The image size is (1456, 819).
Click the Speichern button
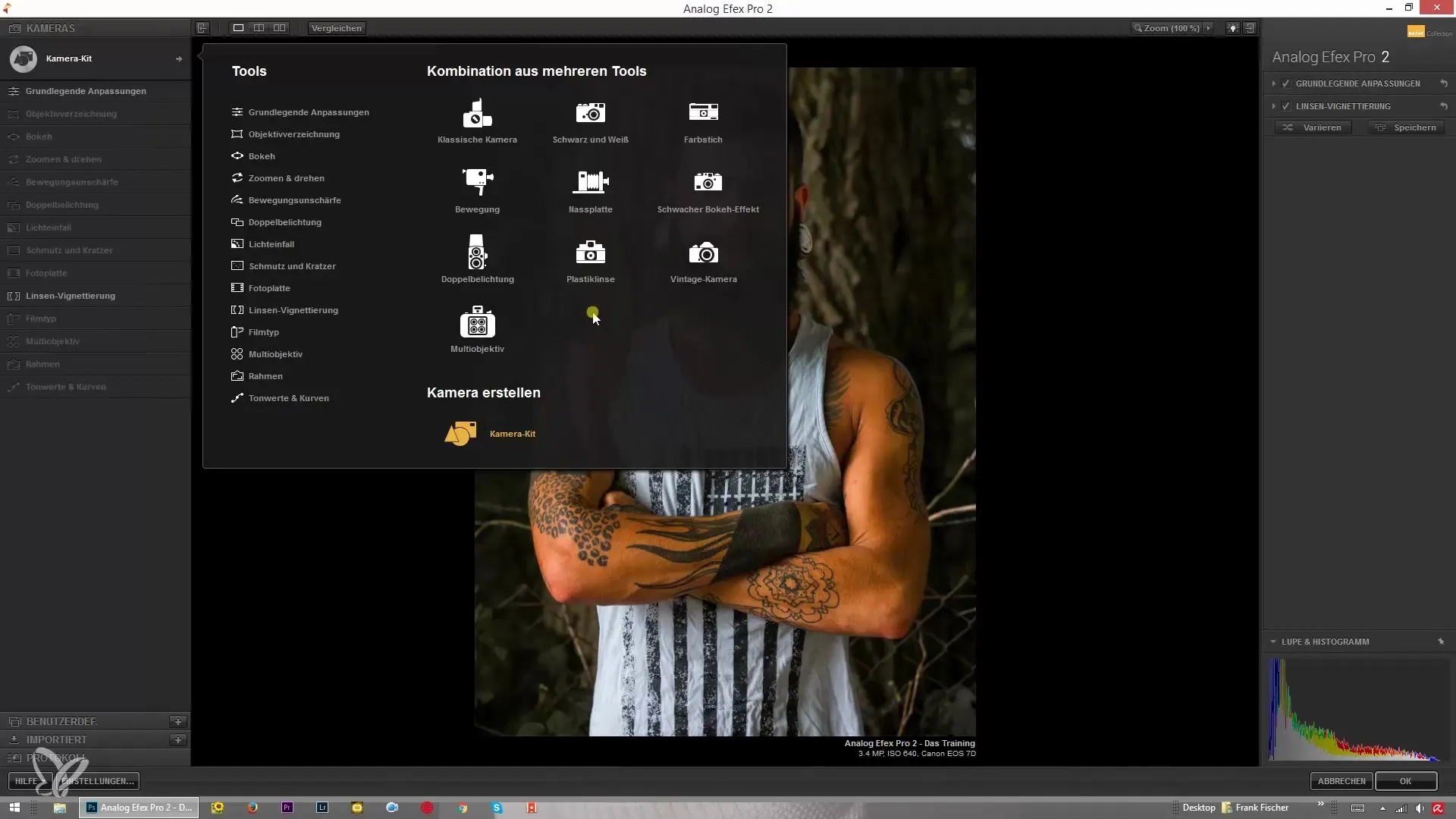click(x=1407, y=127)
